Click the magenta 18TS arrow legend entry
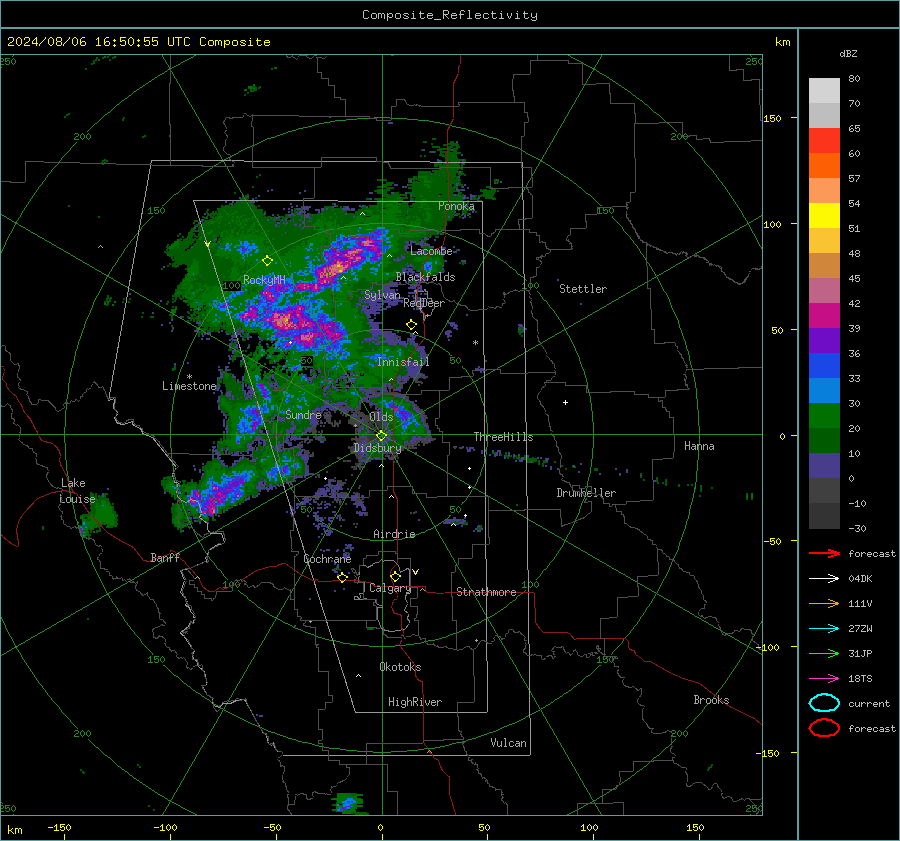 824,679
